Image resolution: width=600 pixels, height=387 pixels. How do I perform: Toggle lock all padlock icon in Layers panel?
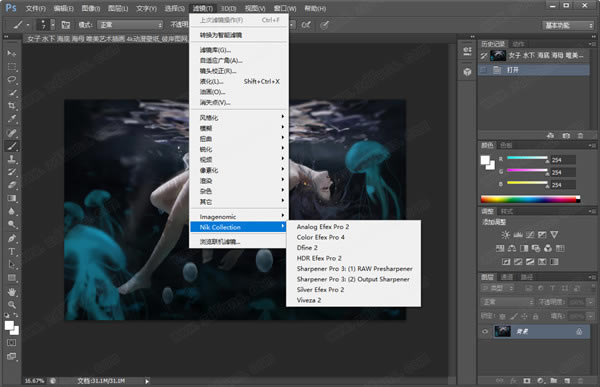click(x=536, y=317)
